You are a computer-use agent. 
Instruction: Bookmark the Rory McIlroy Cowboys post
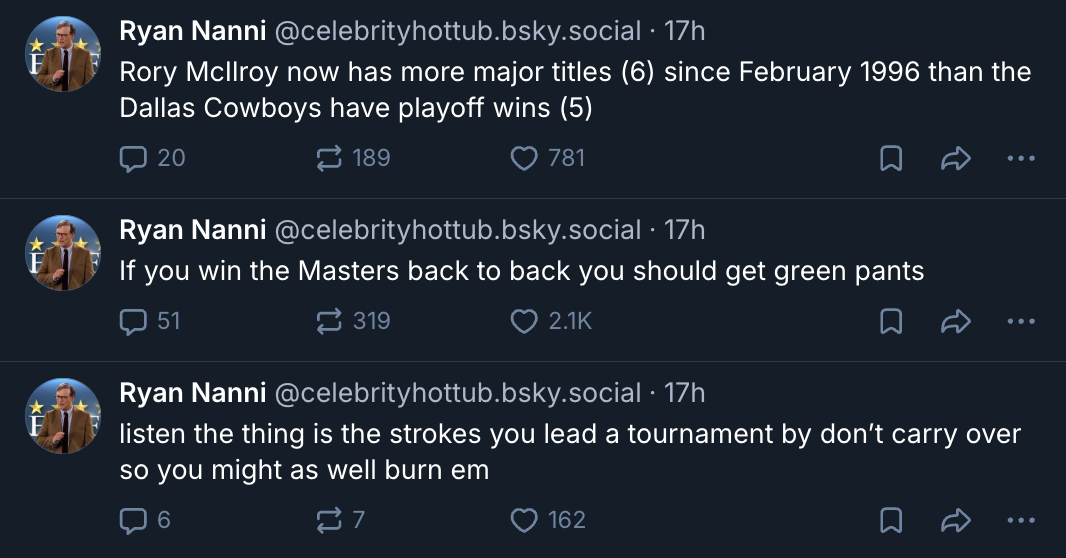pos(891,158)
